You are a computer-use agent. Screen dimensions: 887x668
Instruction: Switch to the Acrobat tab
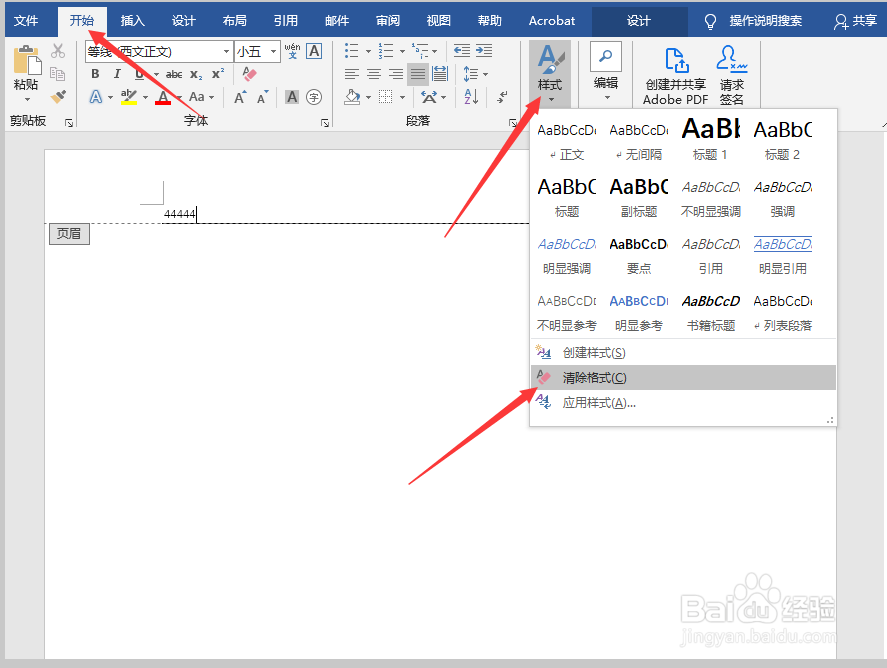click(x=552, y=21)
